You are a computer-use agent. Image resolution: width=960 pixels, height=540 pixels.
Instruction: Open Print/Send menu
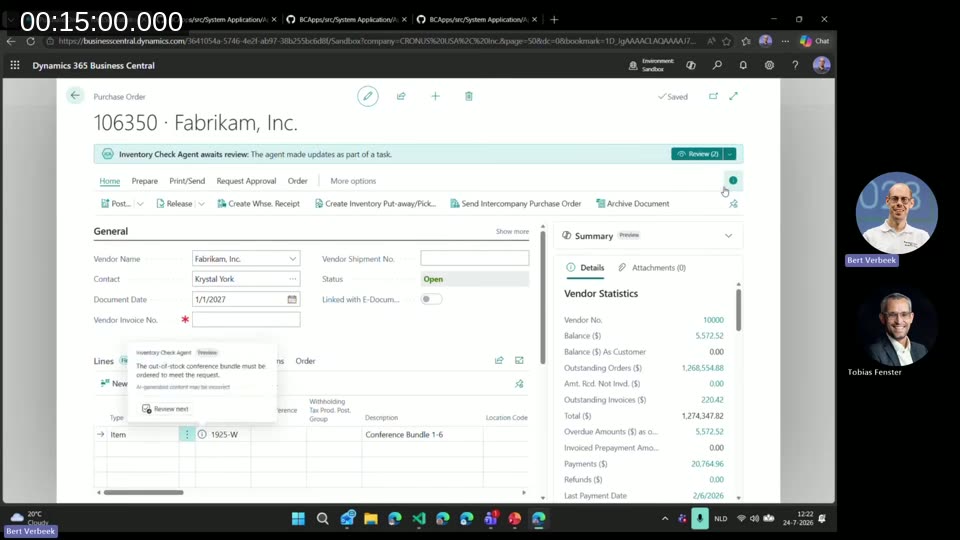187,181
